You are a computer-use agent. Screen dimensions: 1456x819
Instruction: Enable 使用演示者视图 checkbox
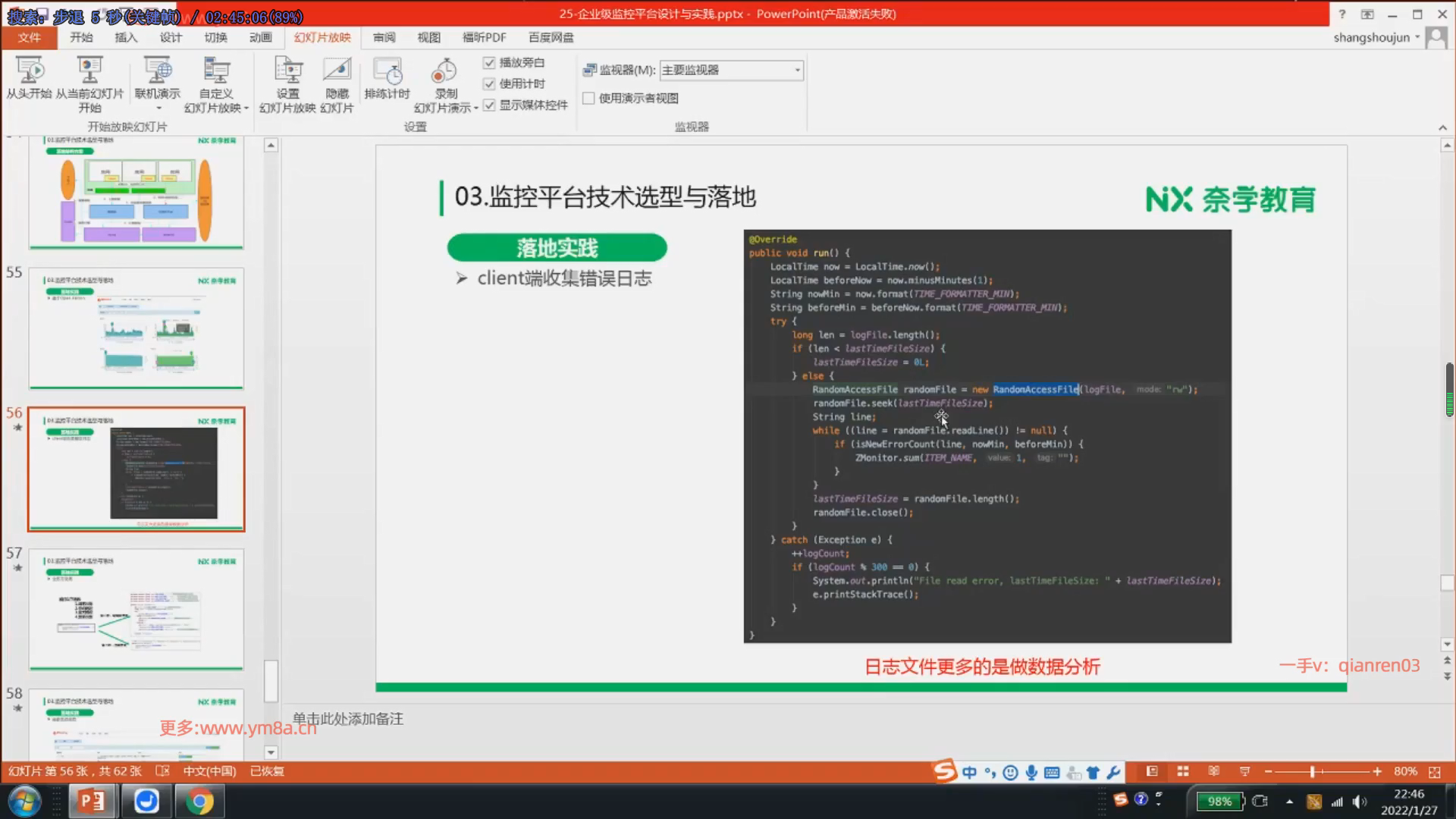tap(588, 98)
